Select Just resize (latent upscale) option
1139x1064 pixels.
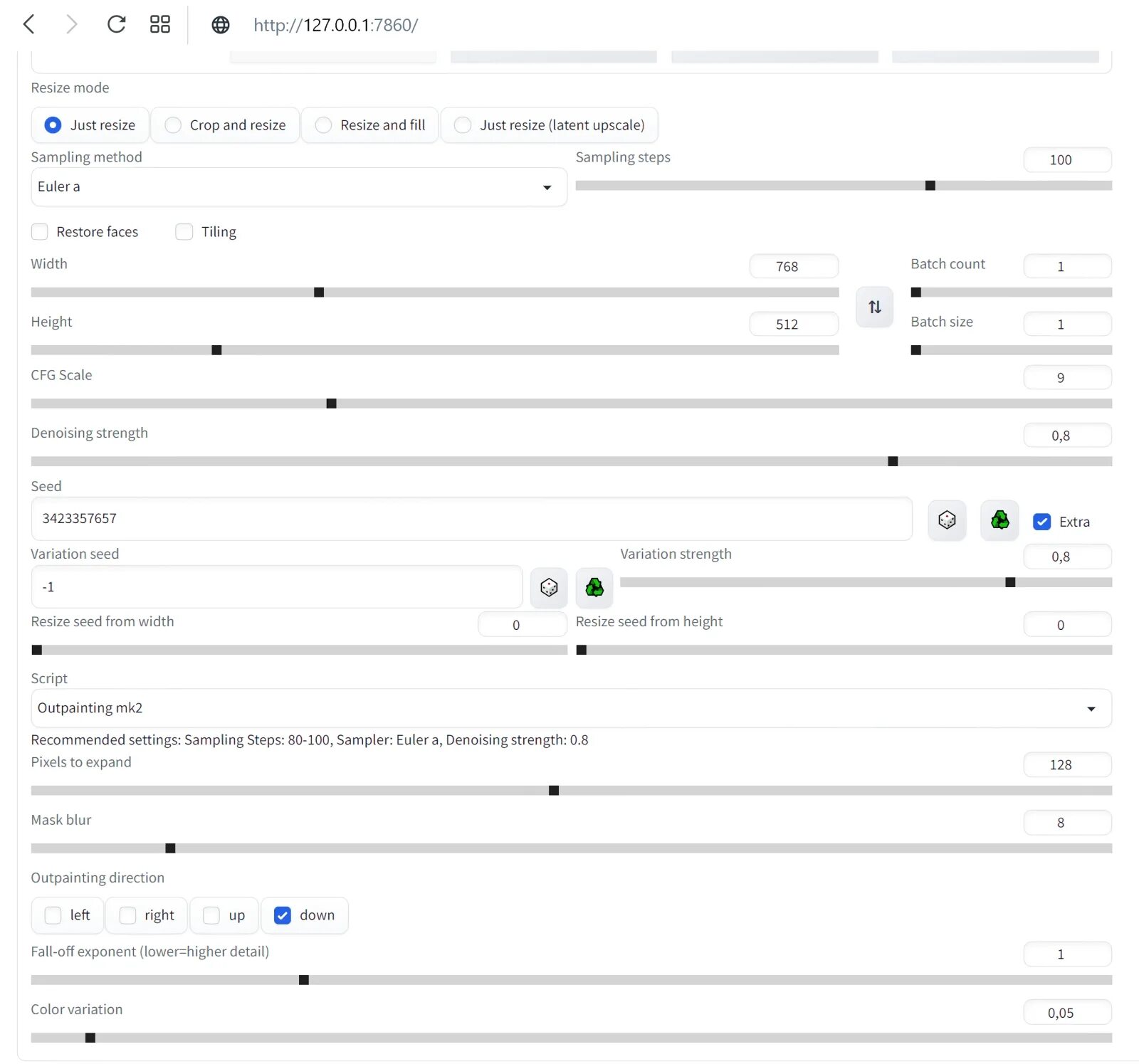[463, 125]
